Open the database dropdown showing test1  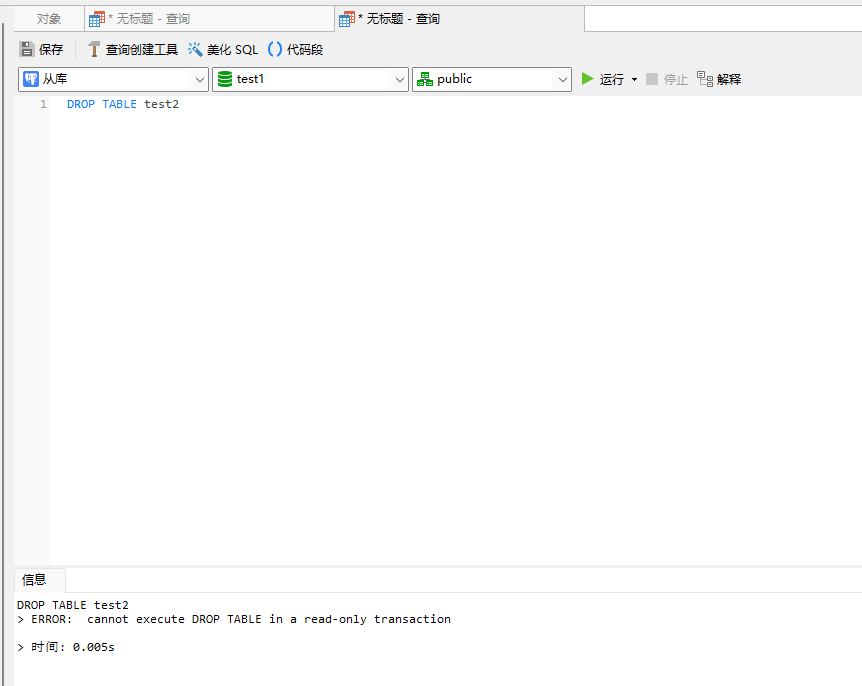(x=310, y=79)
